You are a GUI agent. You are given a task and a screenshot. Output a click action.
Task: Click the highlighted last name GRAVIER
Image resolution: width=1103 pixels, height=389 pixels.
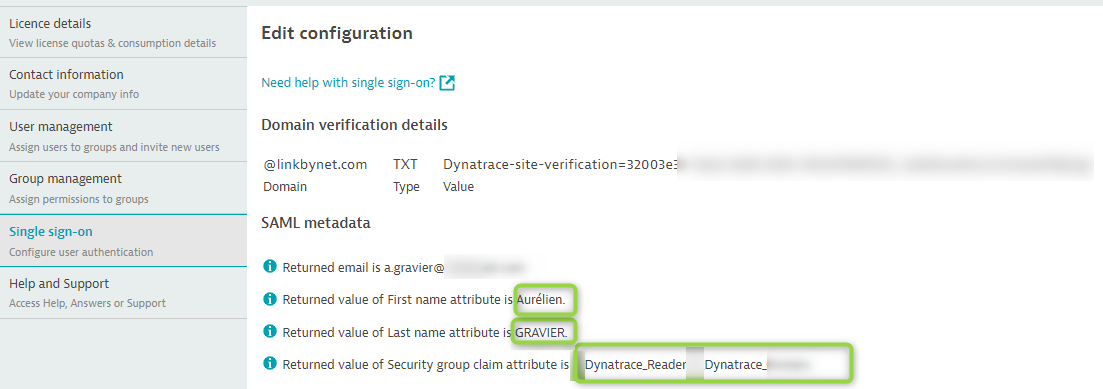(x=540, y=332)
